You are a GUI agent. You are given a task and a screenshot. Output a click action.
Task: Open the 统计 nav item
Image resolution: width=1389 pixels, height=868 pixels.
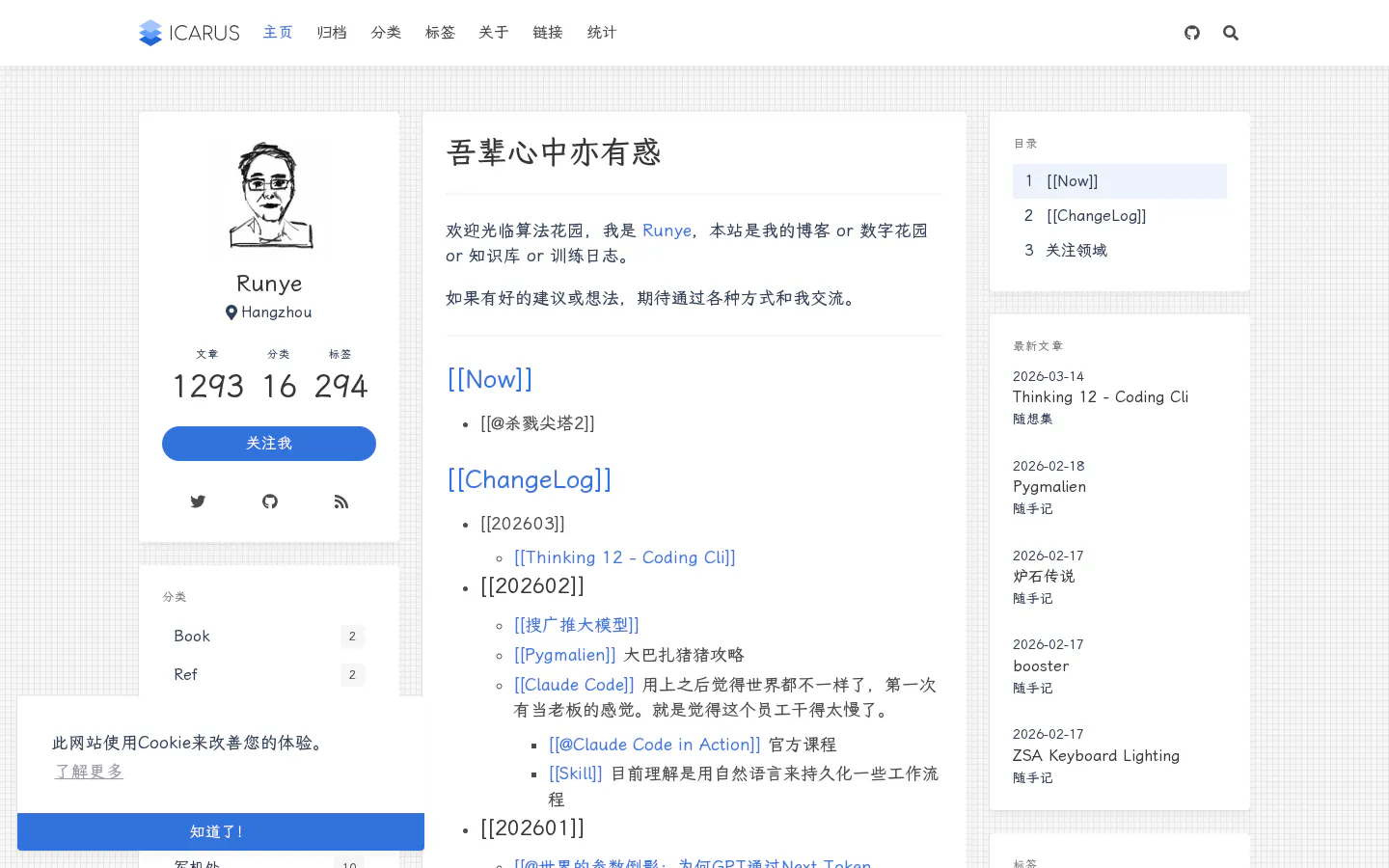(602, 33)
